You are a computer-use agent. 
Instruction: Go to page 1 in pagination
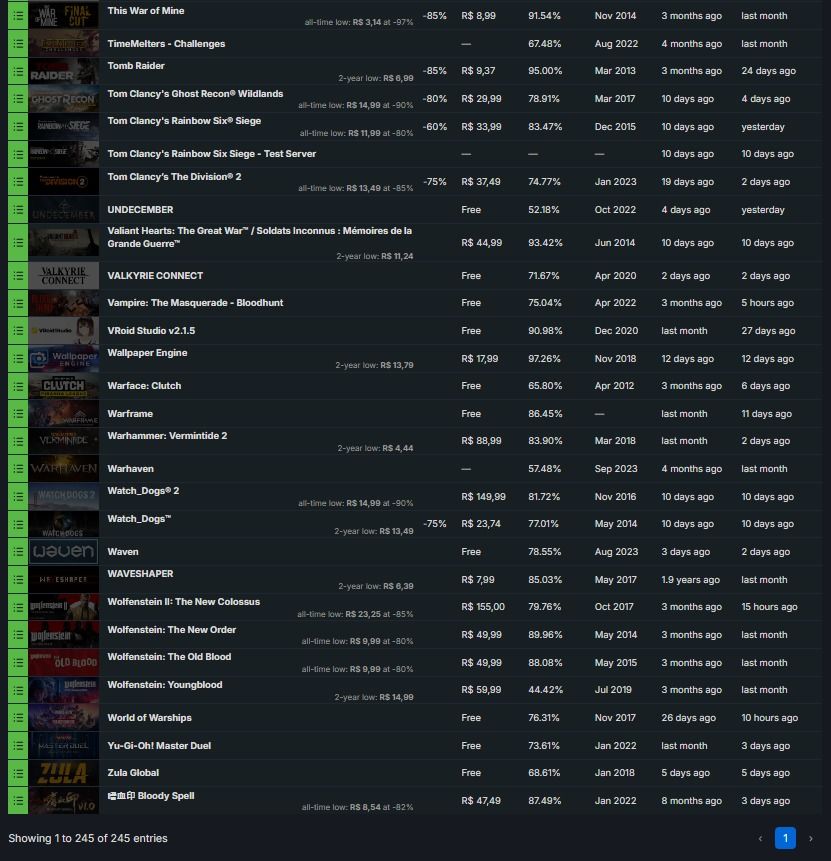(x=785, y=838)
